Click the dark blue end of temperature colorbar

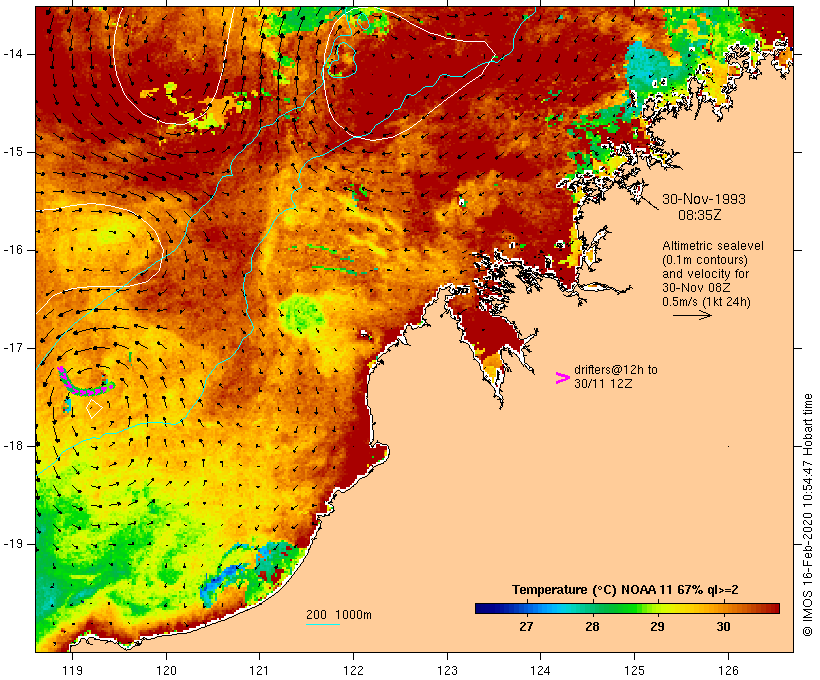484,608
